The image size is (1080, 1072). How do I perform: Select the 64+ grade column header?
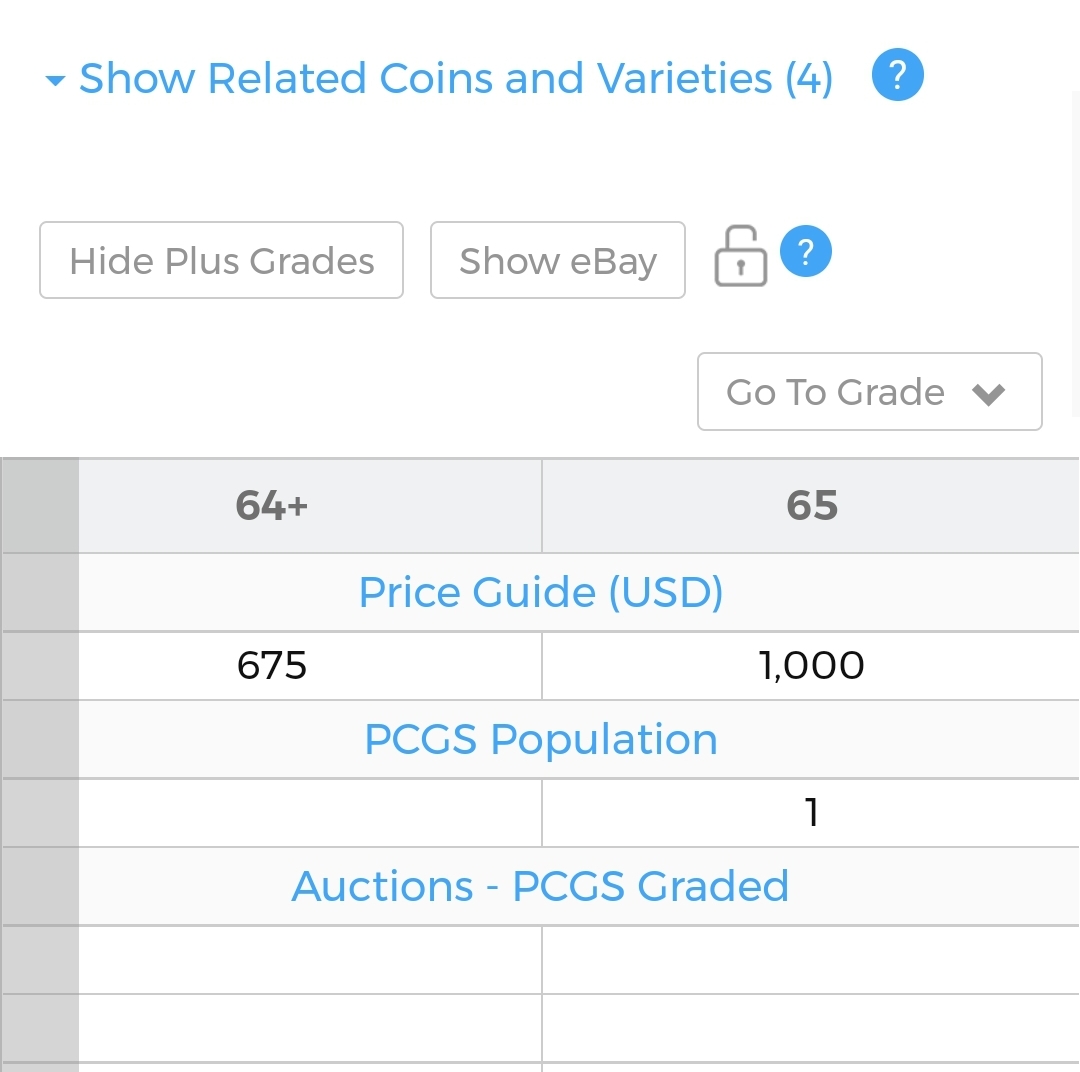point(271,506)
